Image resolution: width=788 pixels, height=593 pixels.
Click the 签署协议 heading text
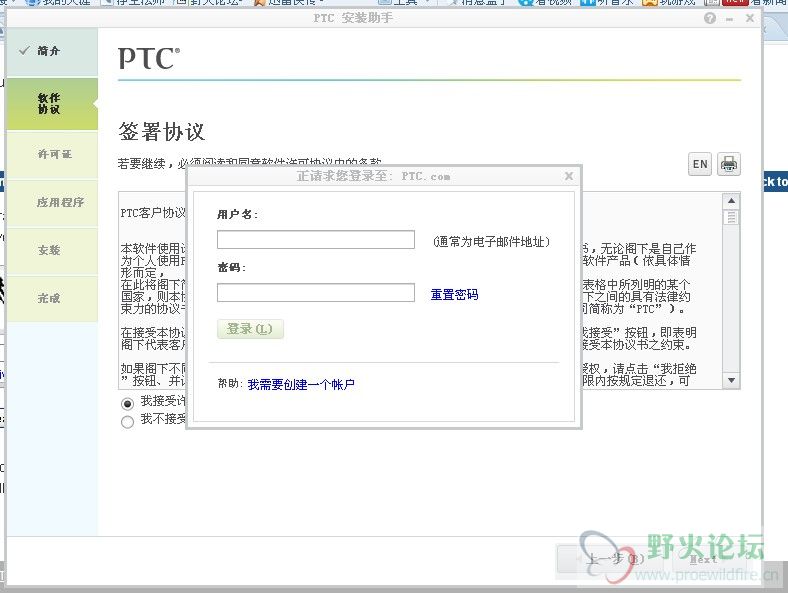(x=161, y=132)
